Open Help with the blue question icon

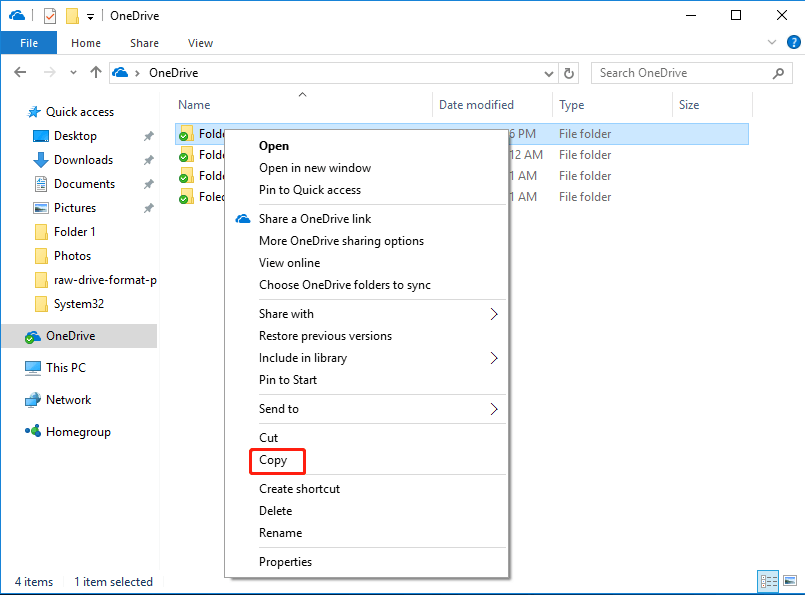(x=793, y=42)
